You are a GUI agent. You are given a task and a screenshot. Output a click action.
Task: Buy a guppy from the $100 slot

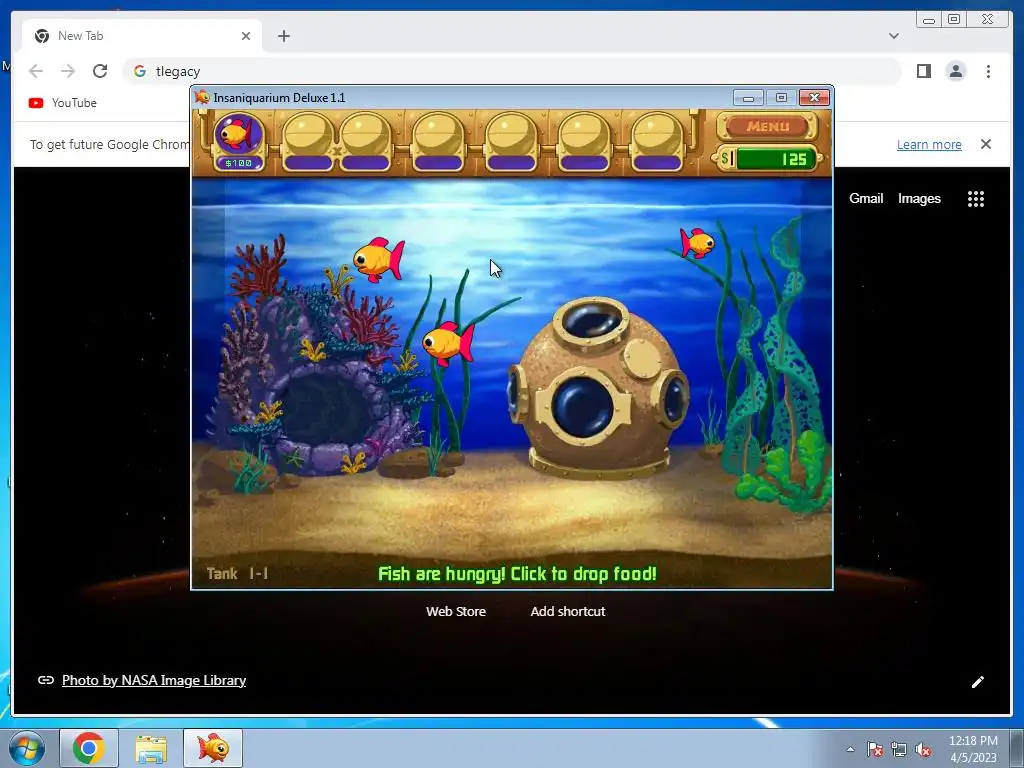point(238,141)
